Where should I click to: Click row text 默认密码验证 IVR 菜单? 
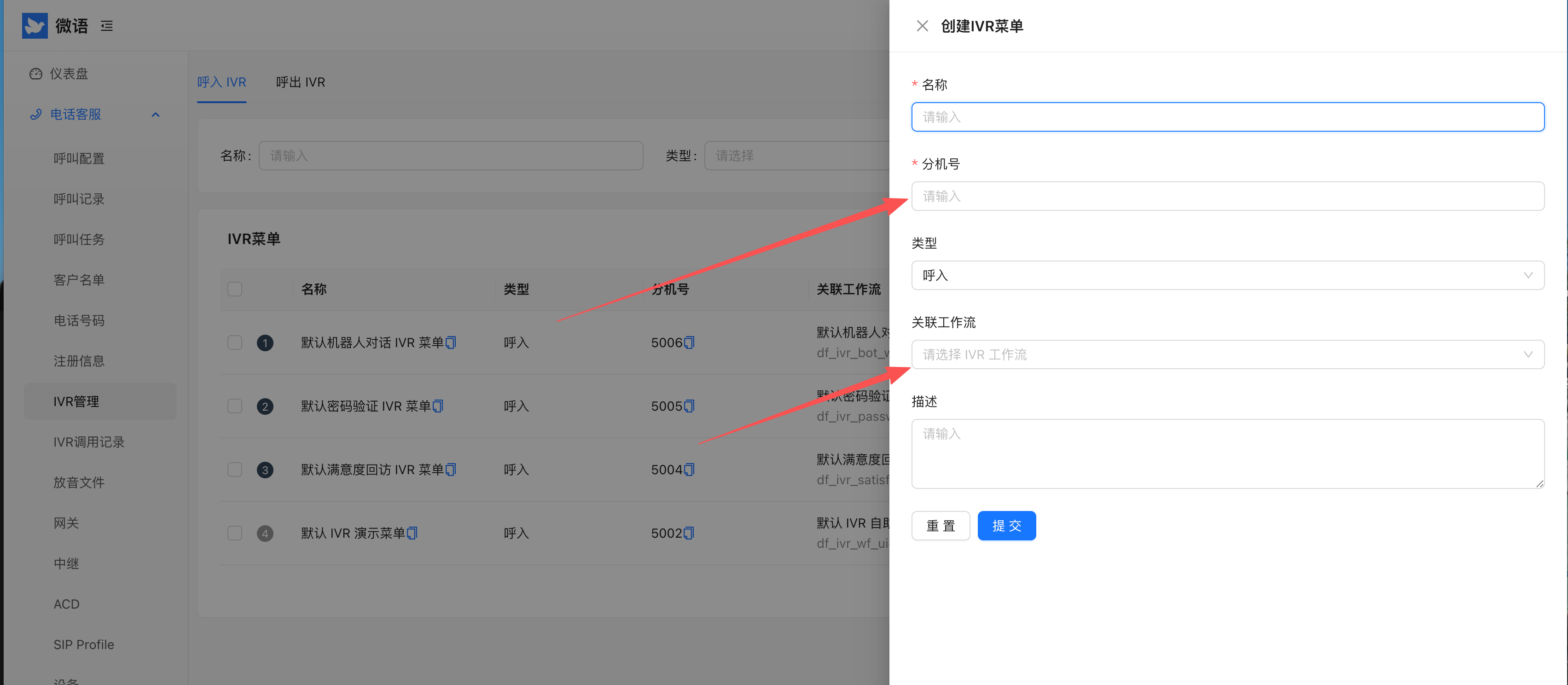coord(366,406)
